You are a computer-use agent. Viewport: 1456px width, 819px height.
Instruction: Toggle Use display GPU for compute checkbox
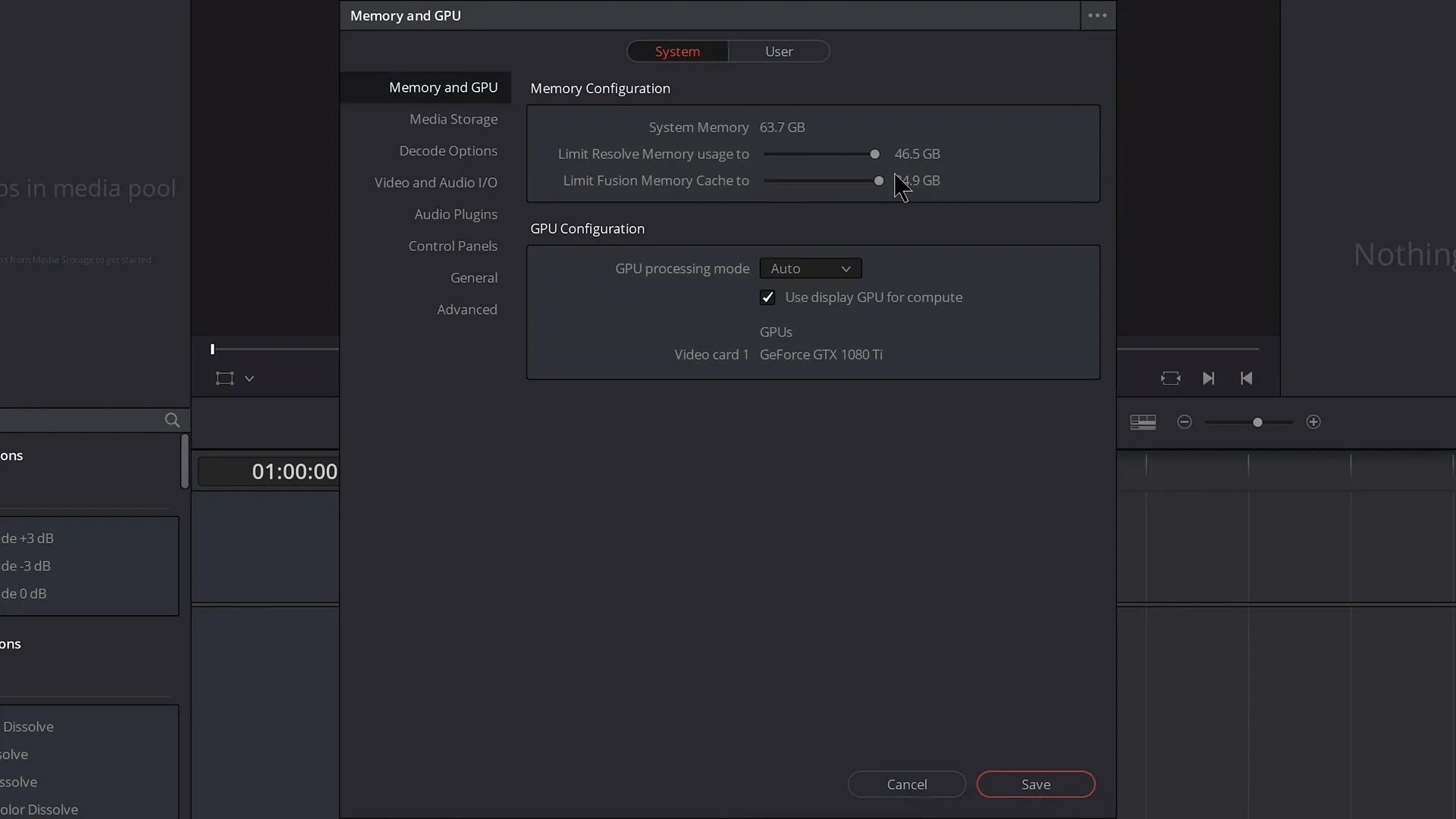coord(767,297)
